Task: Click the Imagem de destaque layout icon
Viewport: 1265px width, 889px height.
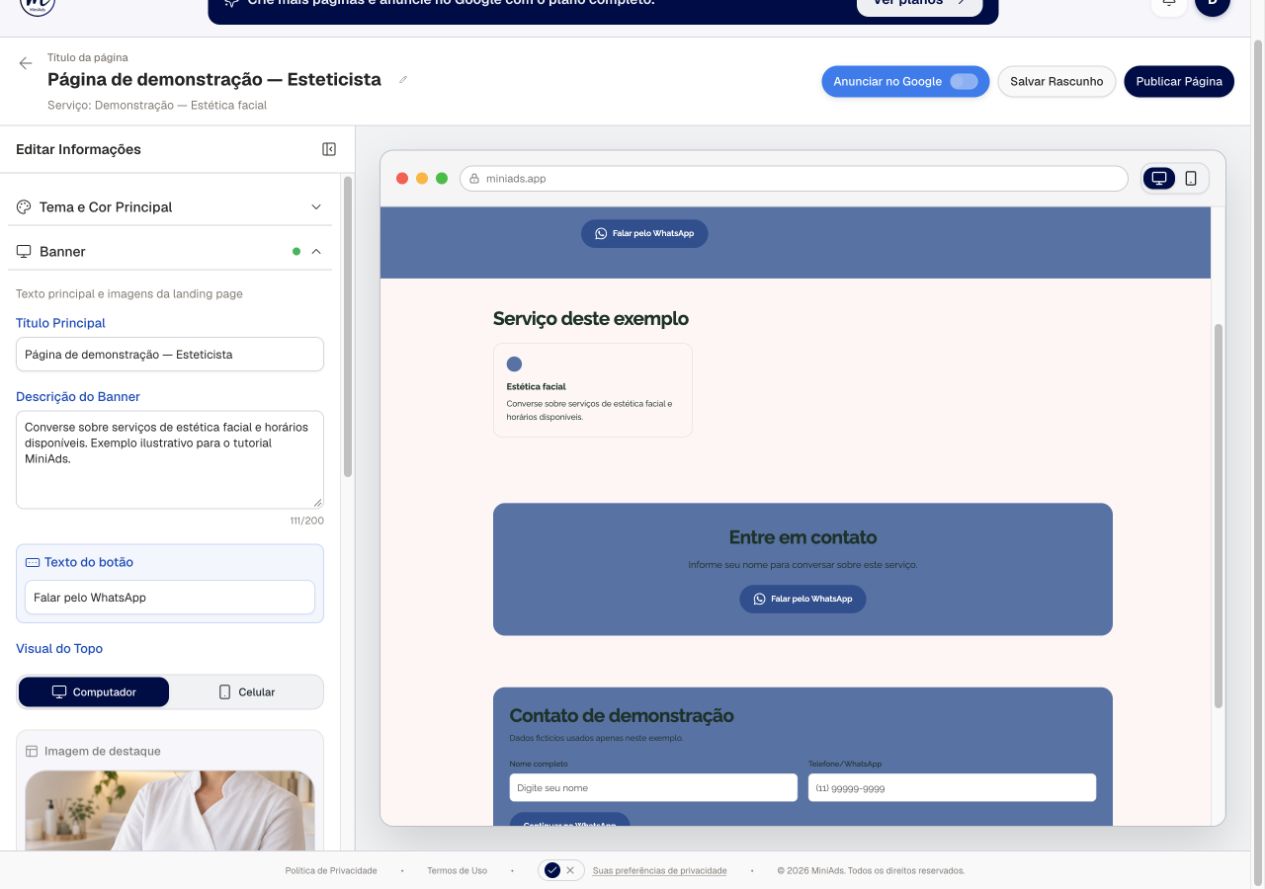Action: [32, 751]
